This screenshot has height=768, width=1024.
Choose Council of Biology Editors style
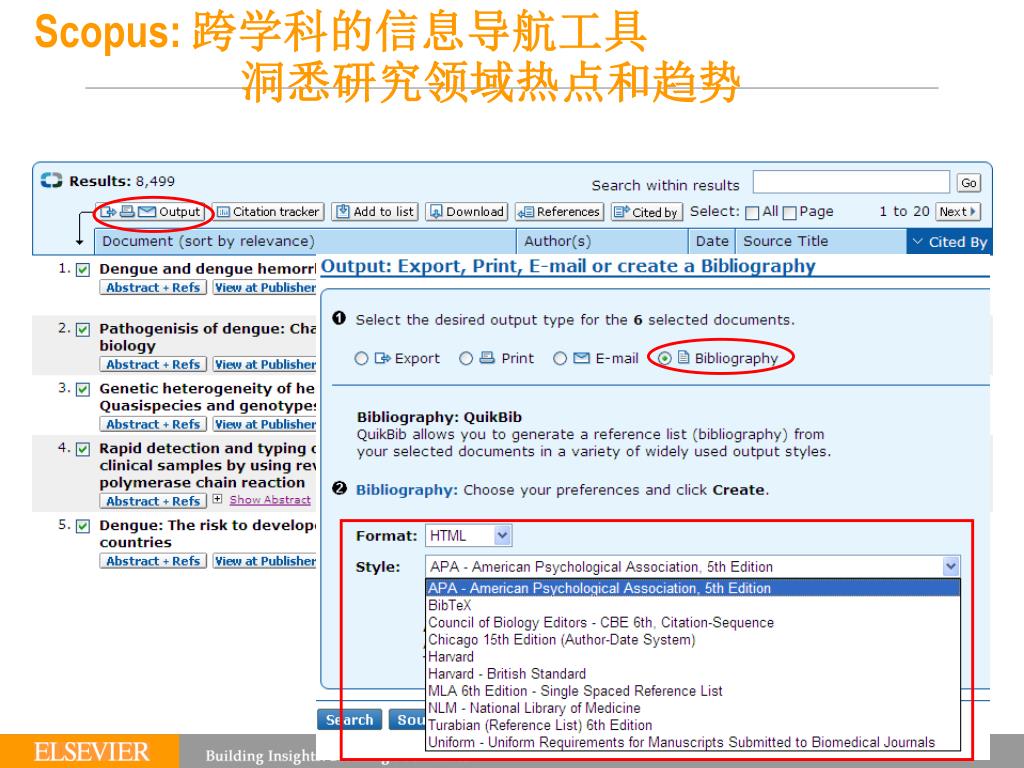(x=693, y=622)
